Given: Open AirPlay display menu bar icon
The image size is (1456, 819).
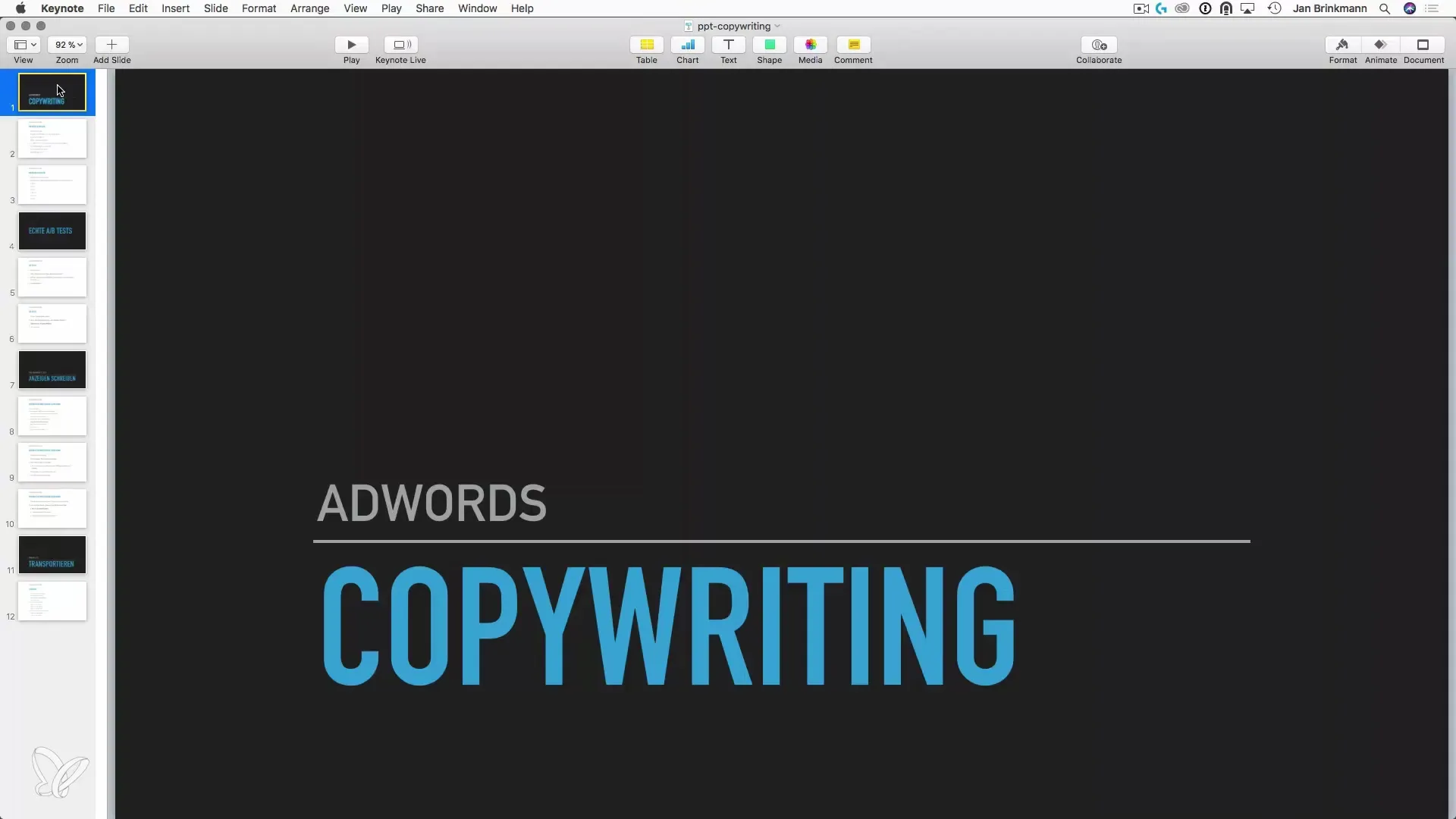Looking at the screenshot, I should 1247,8.
